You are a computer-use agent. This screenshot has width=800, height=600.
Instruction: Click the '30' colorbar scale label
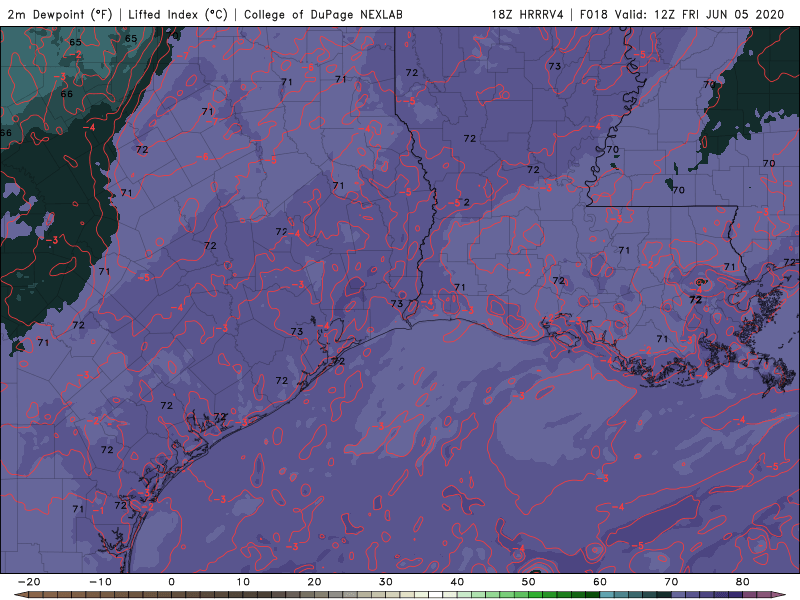click(x=386, y=582)
